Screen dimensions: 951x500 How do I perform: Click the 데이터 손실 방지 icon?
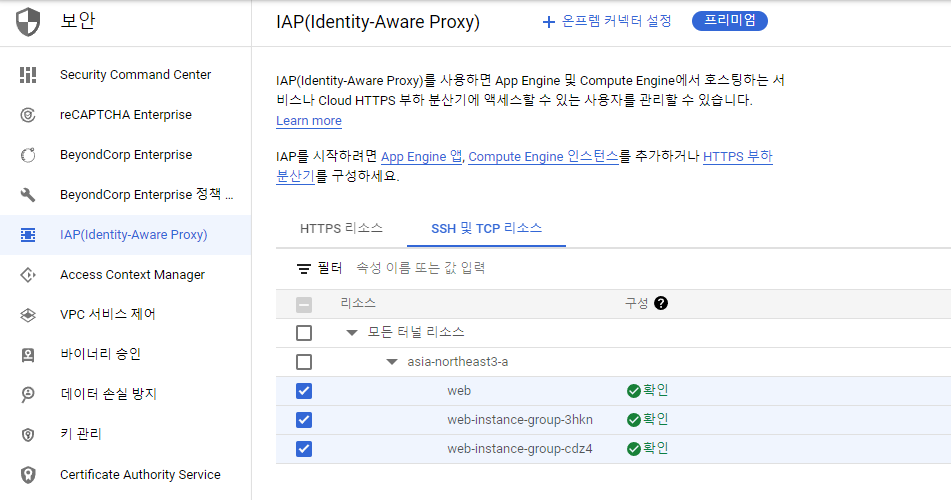click(x=28, y=394)
